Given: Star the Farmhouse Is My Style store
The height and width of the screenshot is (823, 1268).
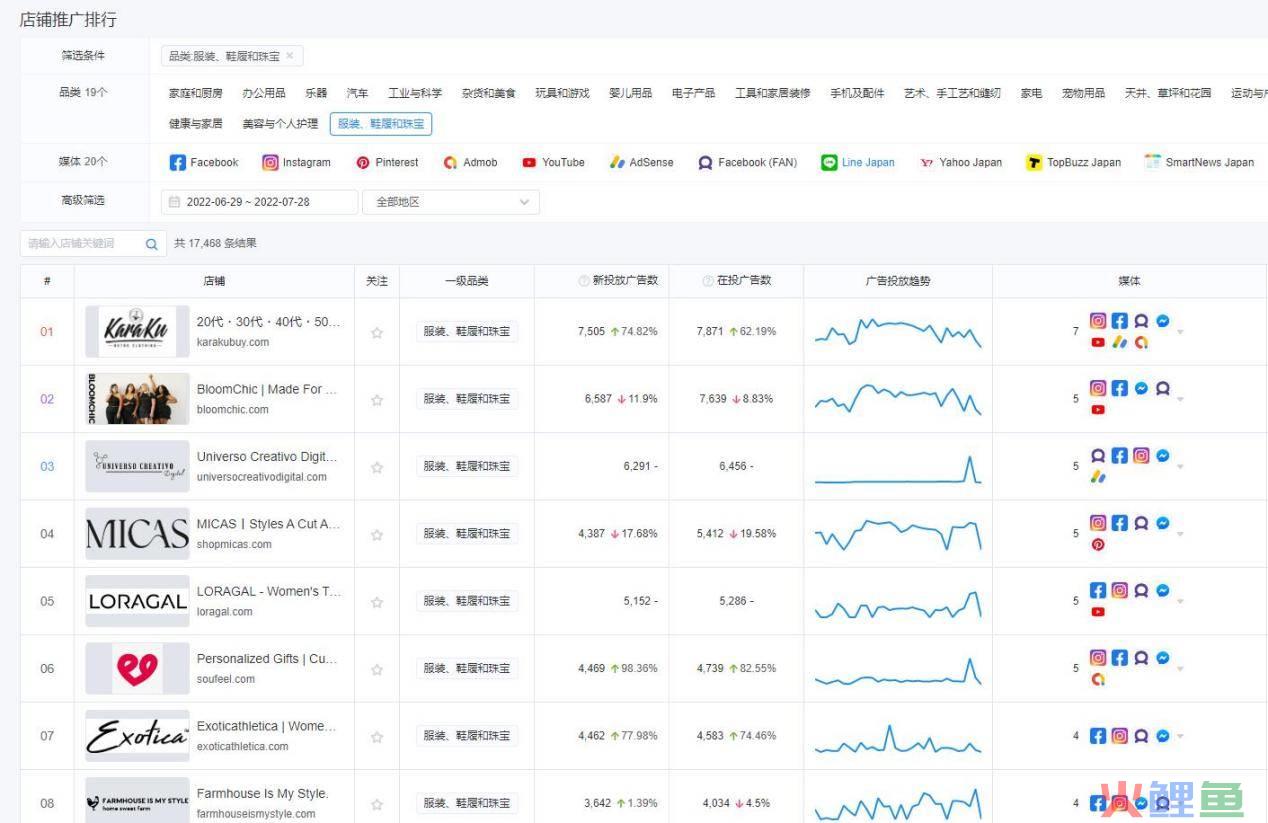Looking at the screenshot, I should (x=377, y=804).
